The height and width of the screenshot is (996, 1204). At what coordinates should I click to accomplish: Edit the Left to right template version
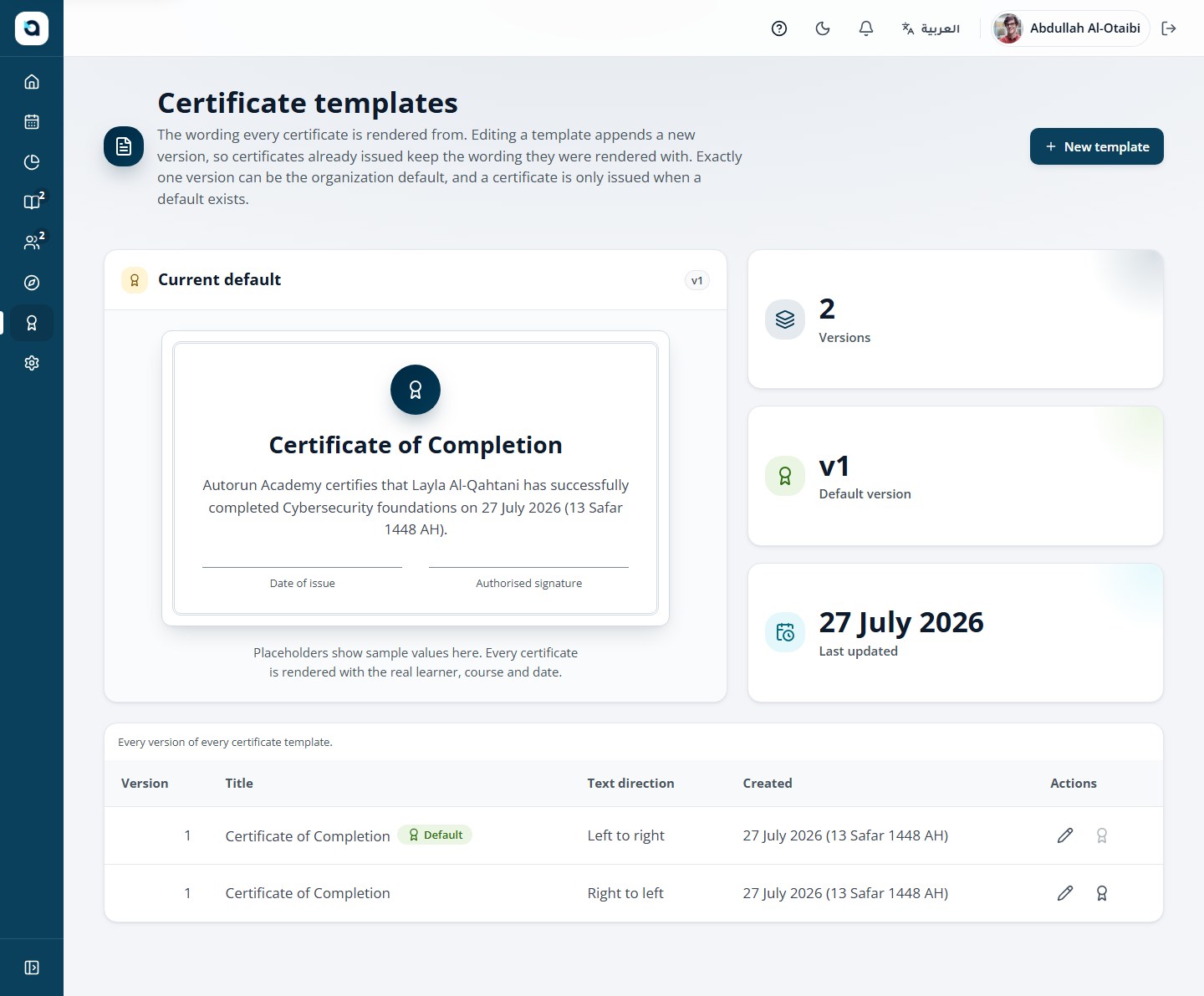click(x=1065, y=835)
